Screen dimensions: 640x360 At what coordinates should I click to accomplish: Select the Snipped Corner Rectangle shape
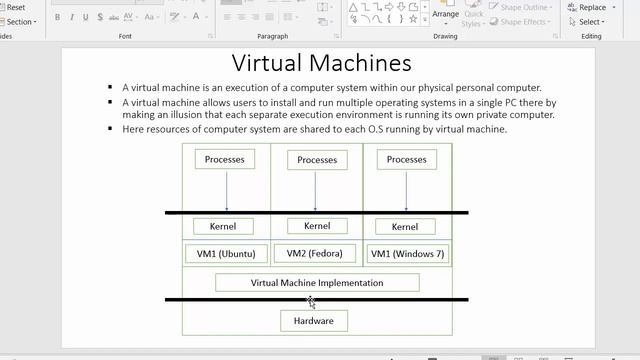point(413,7)
